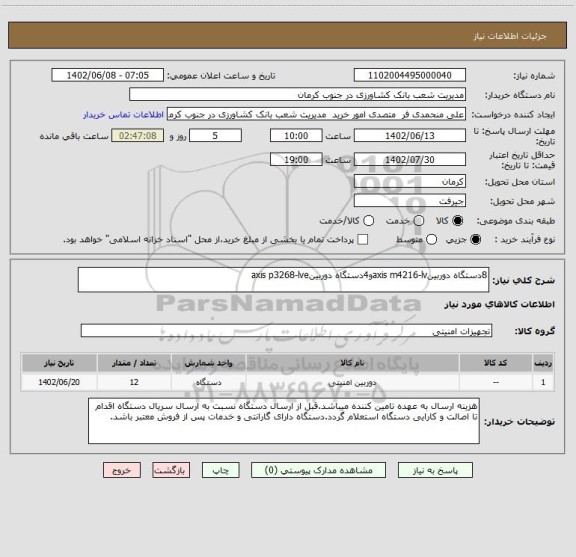The width and height of the screenshot is (576, 557).
Task: Click the buyer organization name field
Action: (298, 95)
